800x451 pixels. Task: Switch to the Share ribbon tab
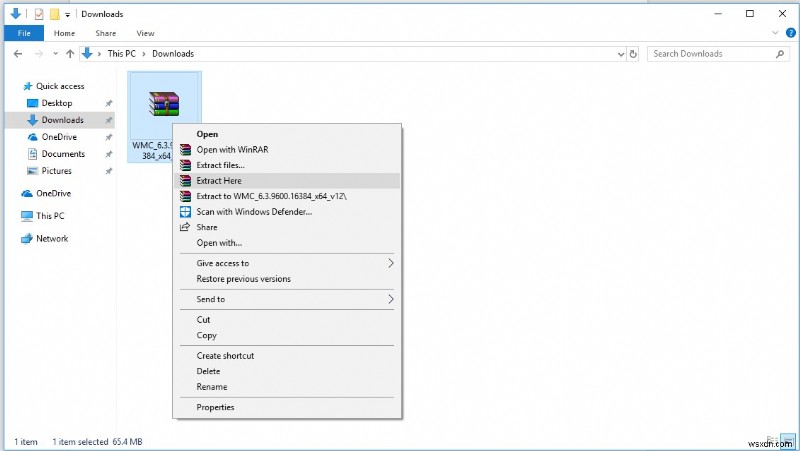(x=106, y=33)
